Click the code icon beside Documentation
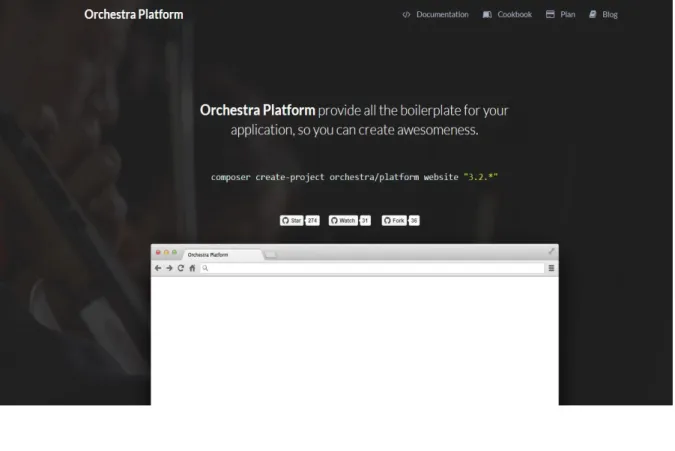The image size is (675, 451). (406, 15)
